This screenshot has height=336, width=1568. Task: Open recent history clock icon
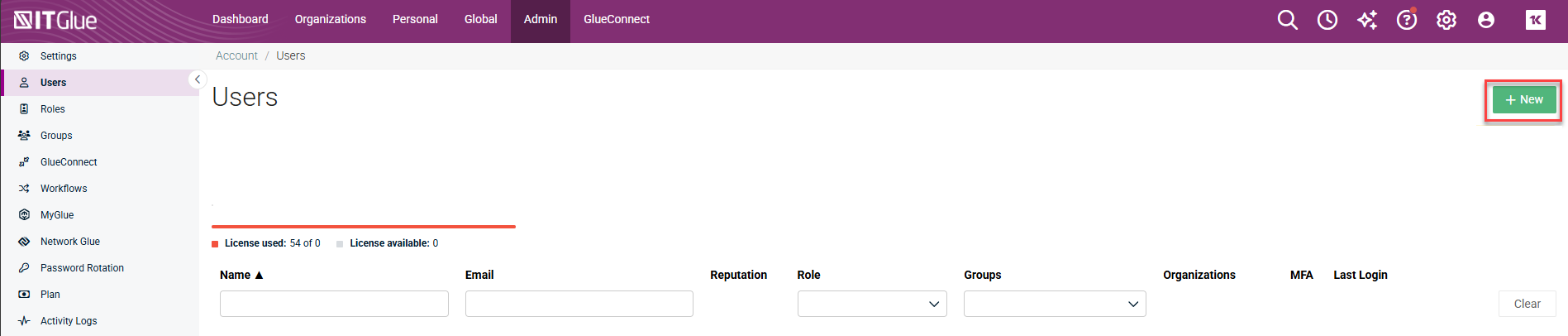pyautogui.click(x=1327, y=20)
